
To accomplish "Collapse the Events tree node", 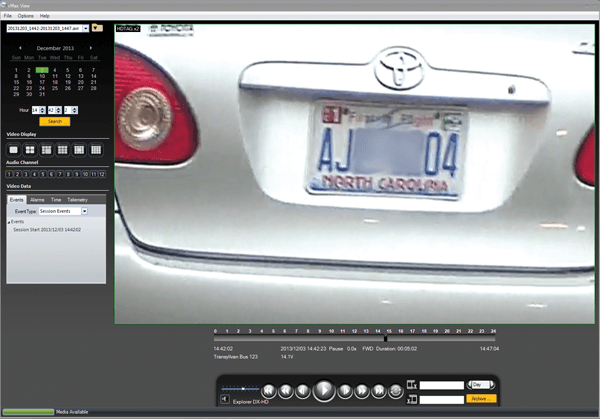I will point(9,222).
